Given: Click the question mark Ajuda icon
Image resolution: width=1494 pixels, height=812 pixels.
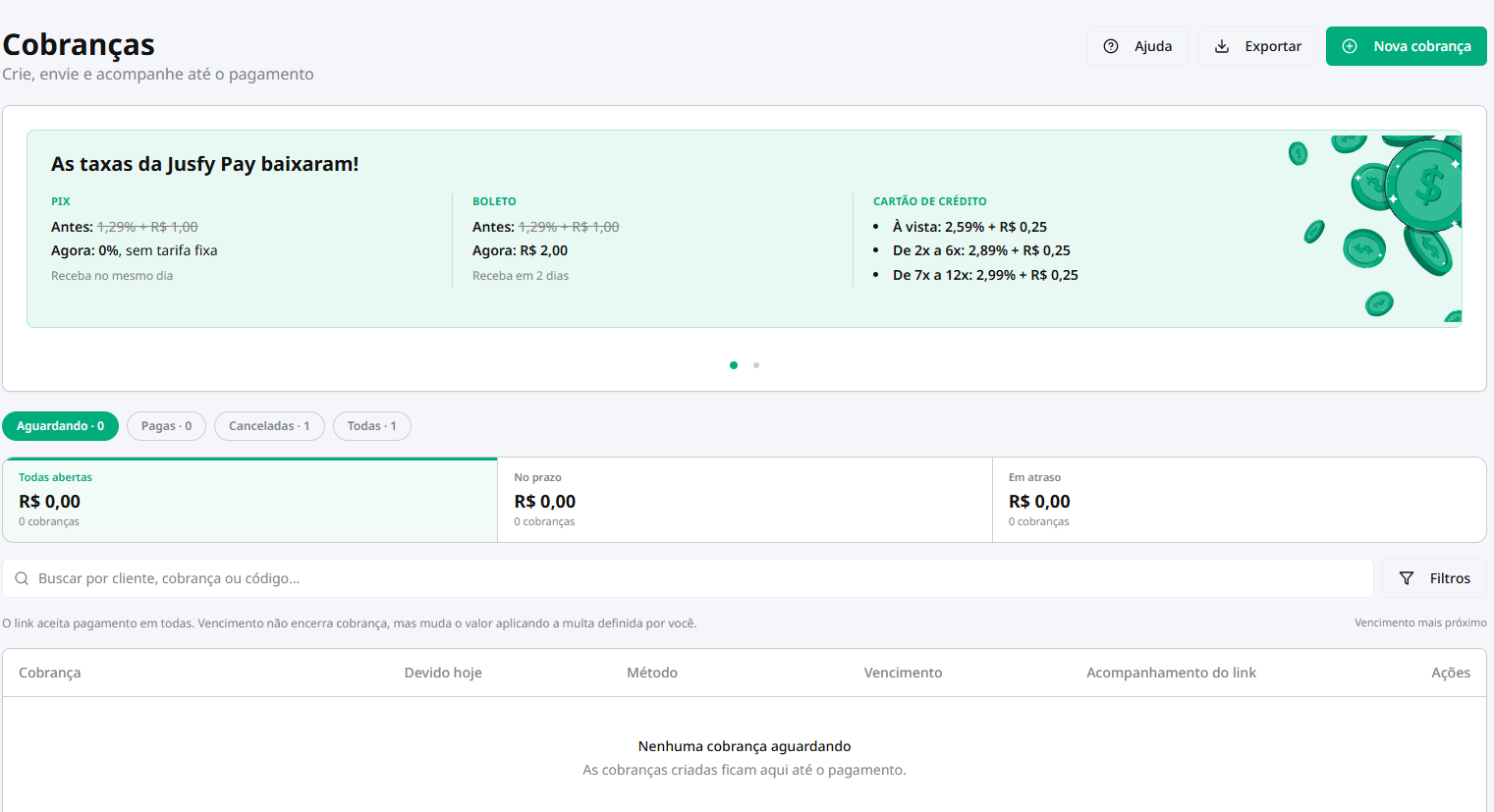Looking at the screenshot, I should click(x=1111, y=46).
